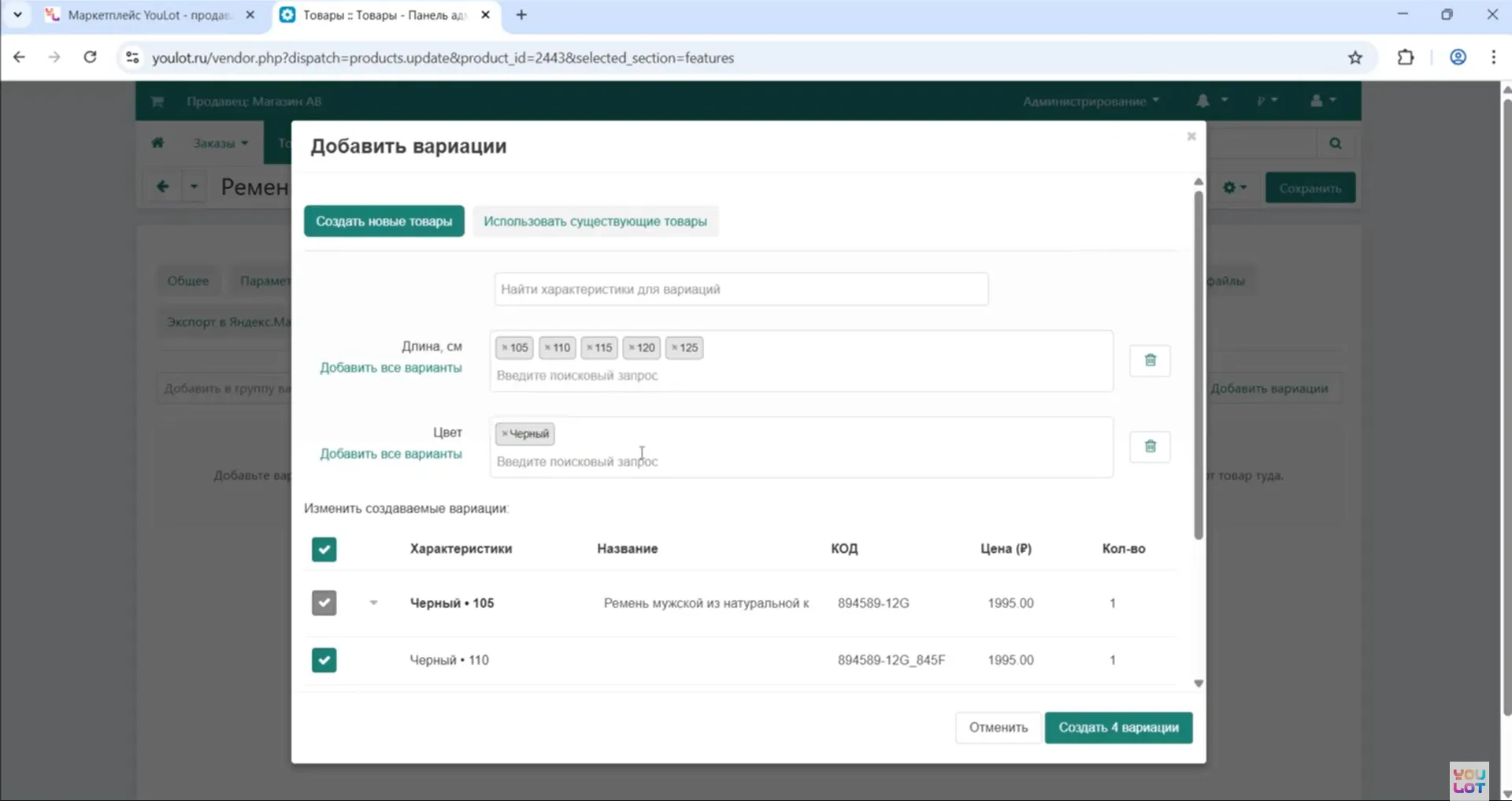Viewport: 1512px width, 801px height.
Task: Open the tab search dropdown in browser
Action: tap(17, 14)
